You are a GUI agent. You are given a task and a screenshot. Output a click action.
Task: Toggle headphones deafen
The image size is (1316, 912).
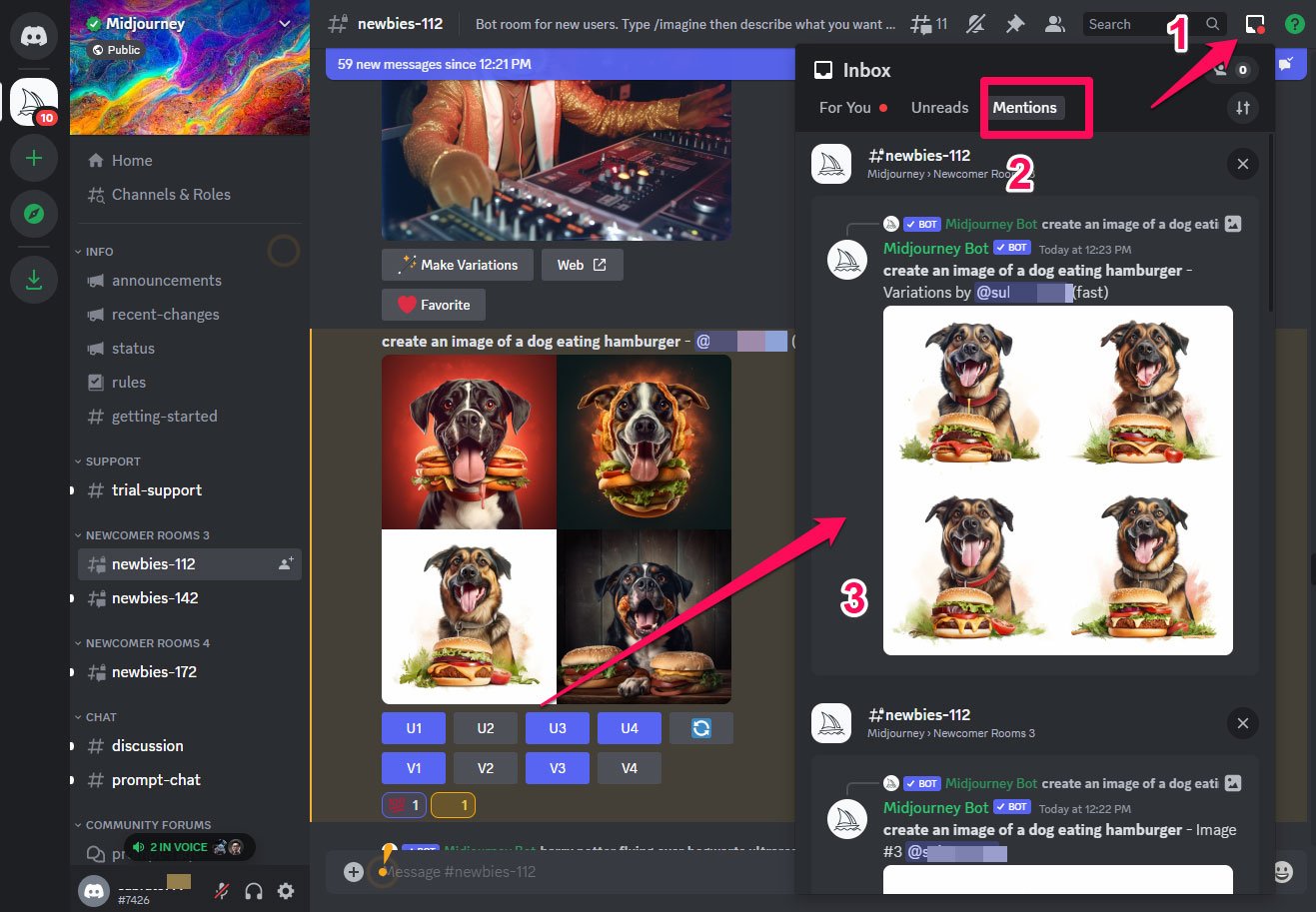(254, 891)
